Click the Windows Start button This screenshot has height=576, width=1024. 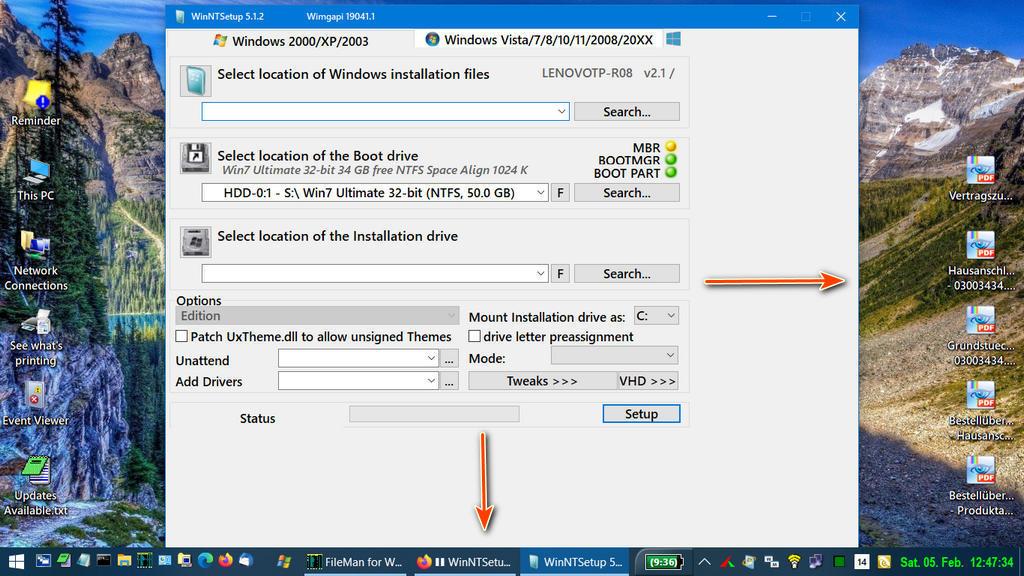[16, 562]
